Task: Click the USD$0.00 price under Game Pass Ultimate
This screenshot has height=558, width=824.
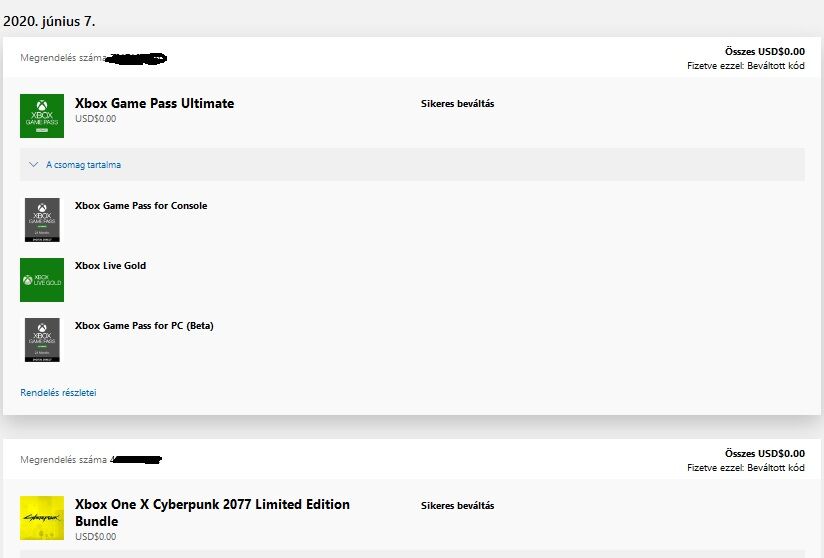Action: click(x=95, y=119)
